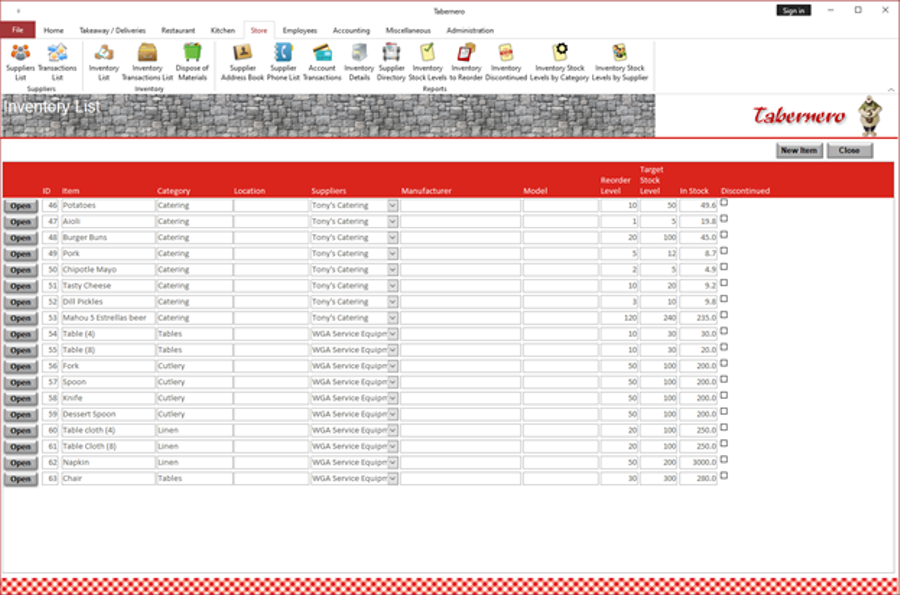This screenshot has height=595, width=900.
Task: Expand supplier dropdown for Dessert Spoon
Action: click(x=393, y=414)
